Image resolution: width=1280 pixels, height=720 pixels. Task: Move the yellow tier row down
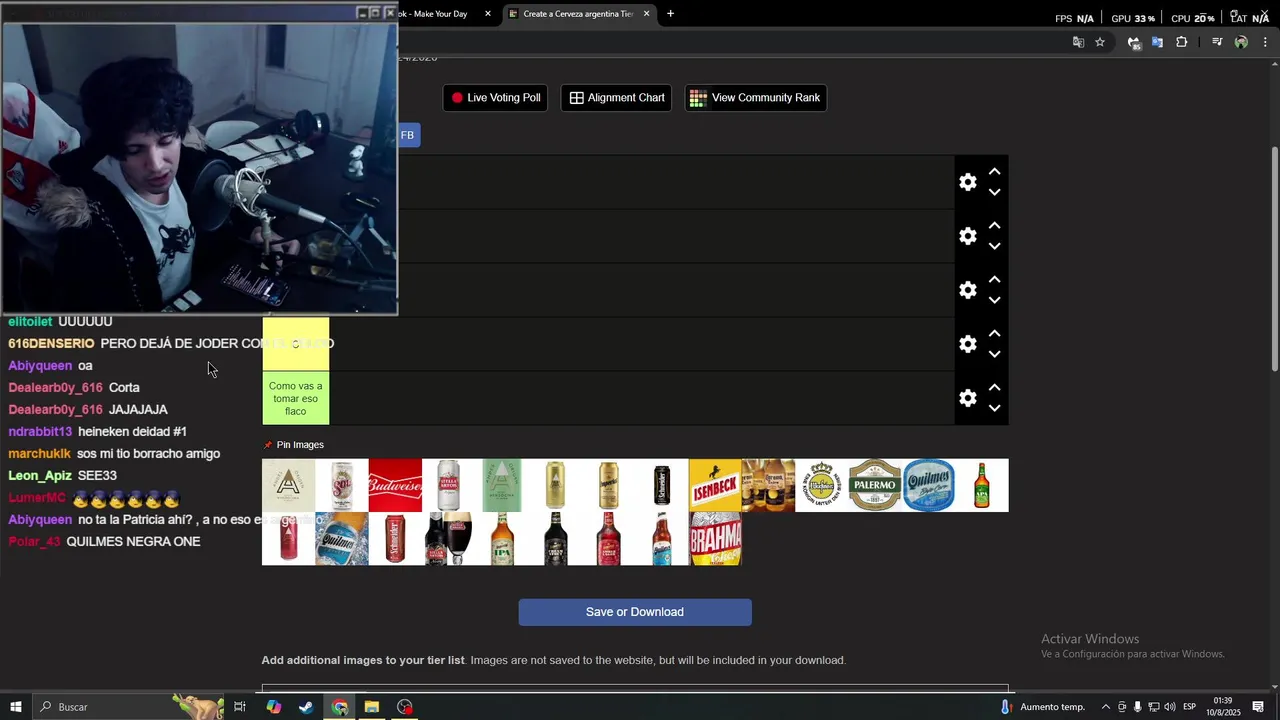[994, 354]
